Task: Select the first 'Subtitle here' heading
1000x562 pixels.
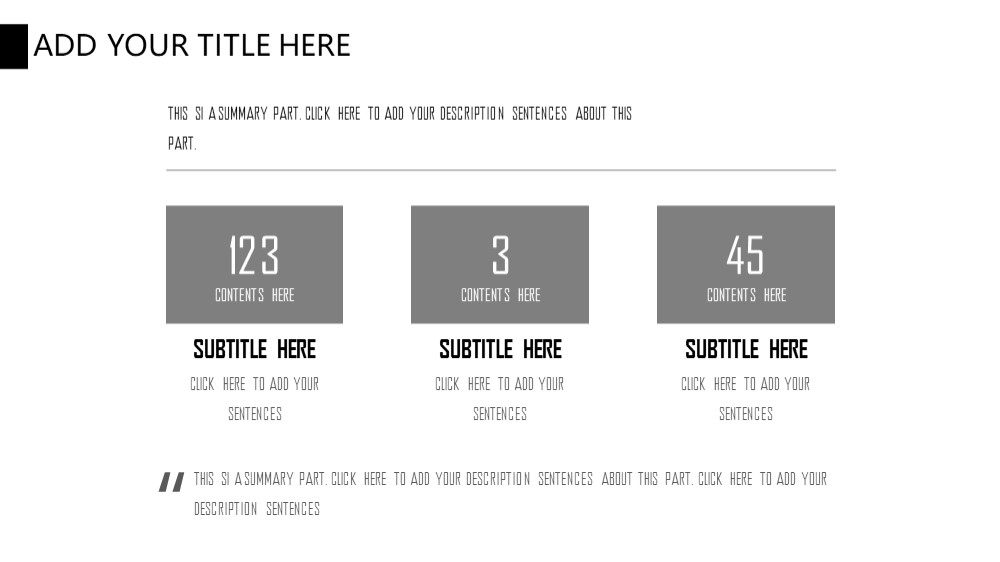Action: click(x=254, y=349)
